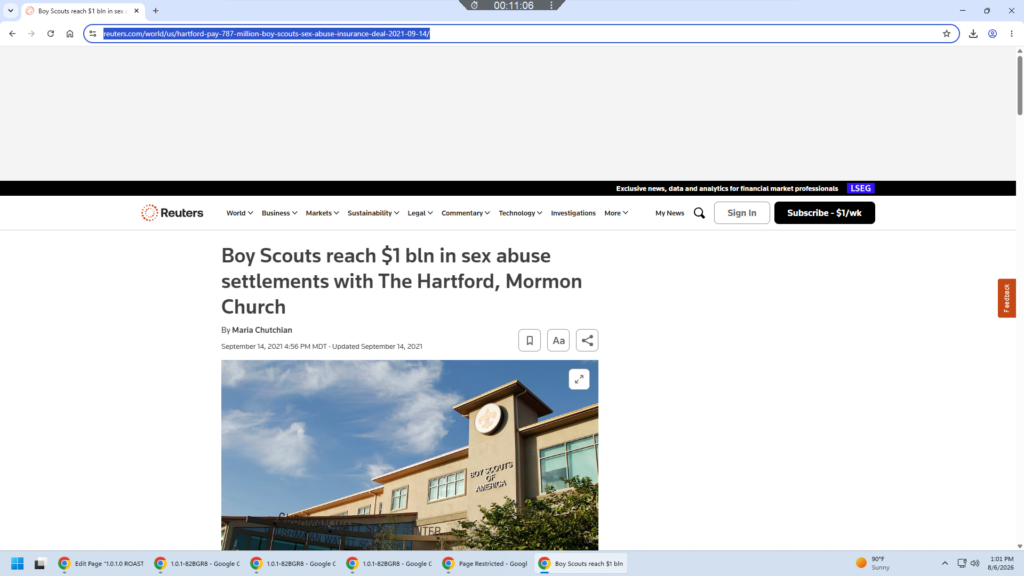
Task: Open the Exclusive news, data and analytics banner
Action: point(727,188)
